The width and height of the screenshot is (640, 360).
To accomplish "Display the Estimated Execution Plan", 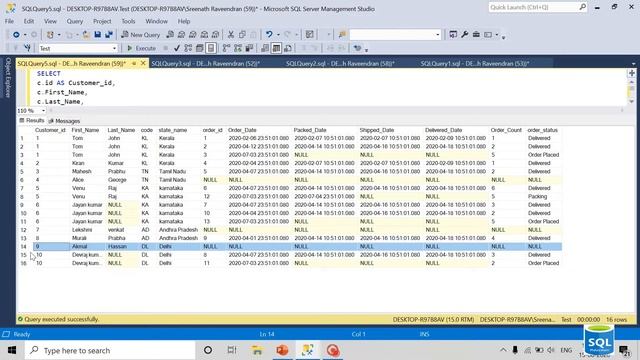I will point(188,48).
